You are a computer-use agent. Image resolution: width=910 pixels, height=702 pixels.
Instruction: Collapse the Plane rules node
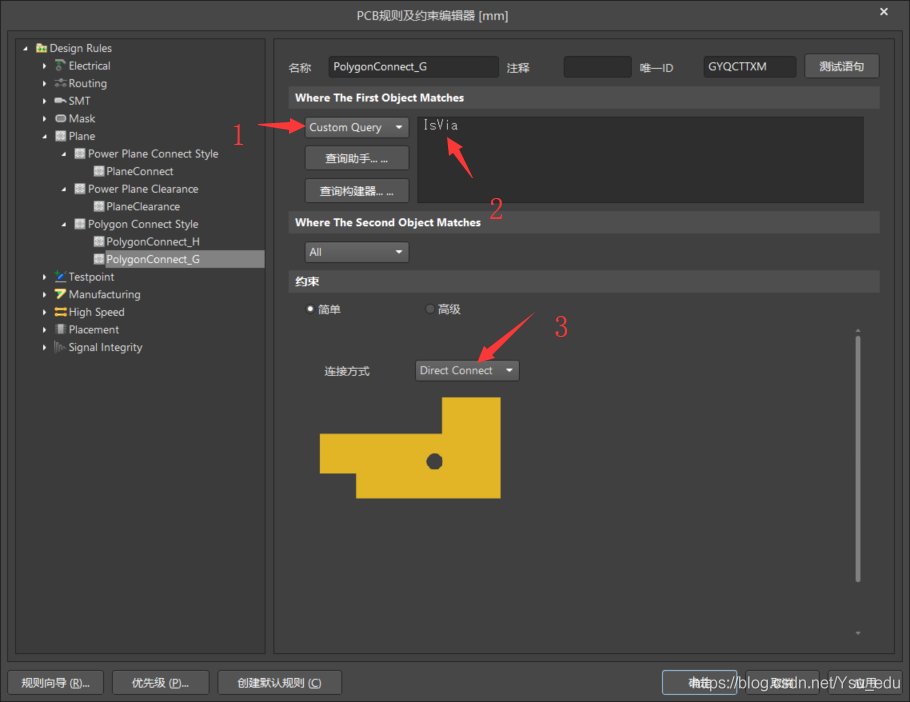point(45,136)
